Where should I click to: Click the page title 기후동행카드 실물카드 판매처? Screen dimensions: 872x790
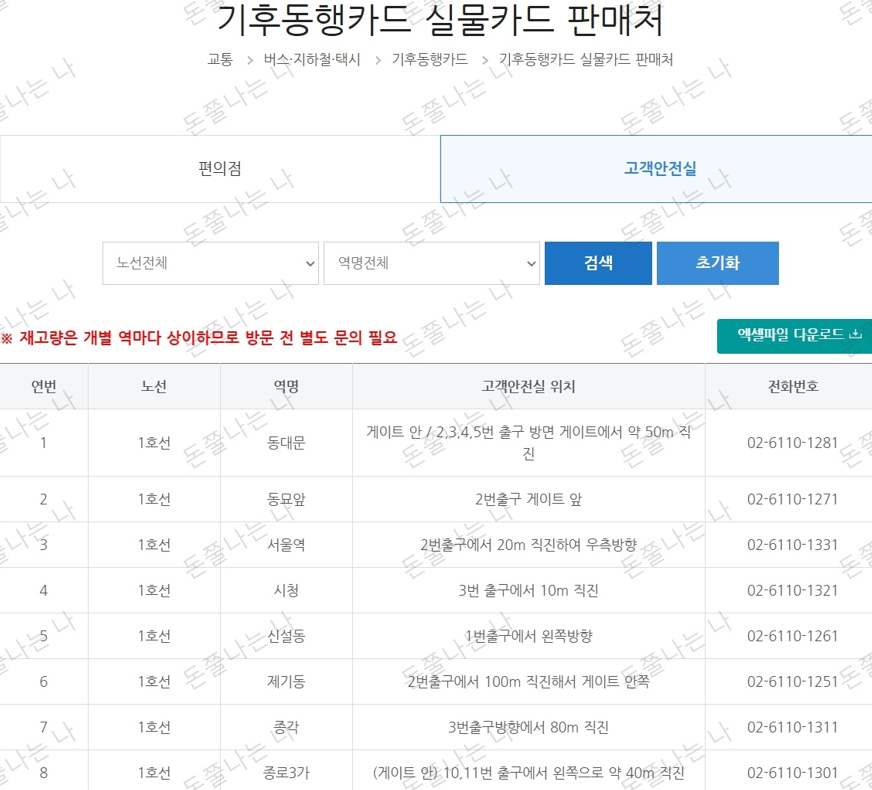[x=436, y=22]
